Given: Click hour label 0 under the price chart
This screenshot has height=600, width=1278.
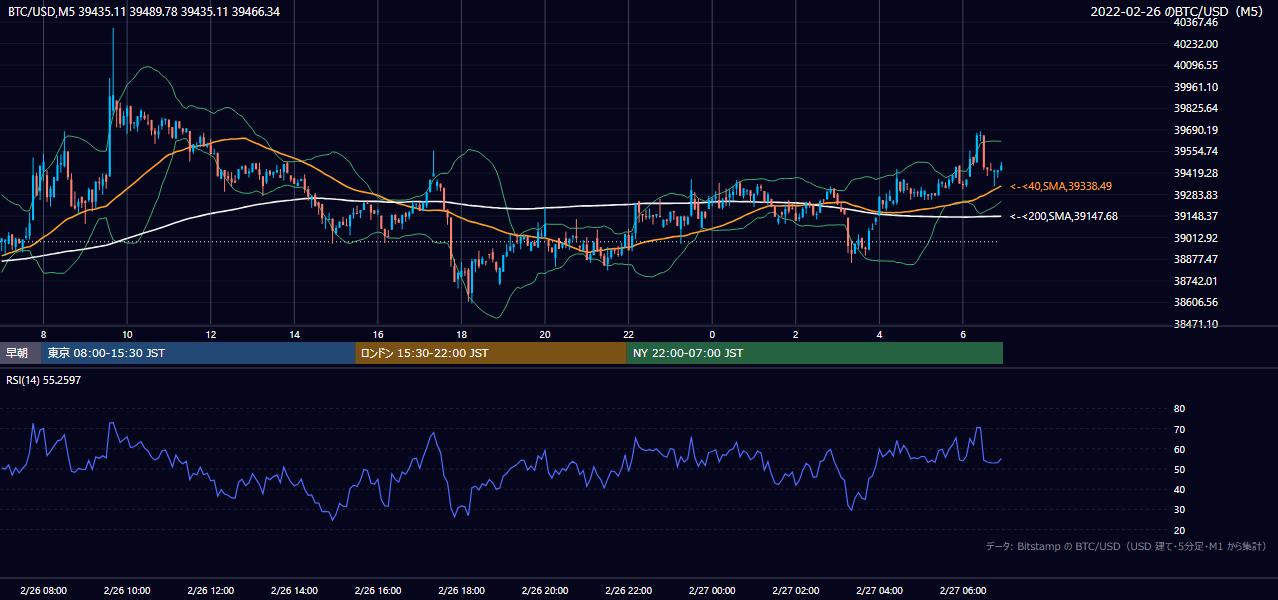Looking at the screenshot, I should (x=712, y=334).
